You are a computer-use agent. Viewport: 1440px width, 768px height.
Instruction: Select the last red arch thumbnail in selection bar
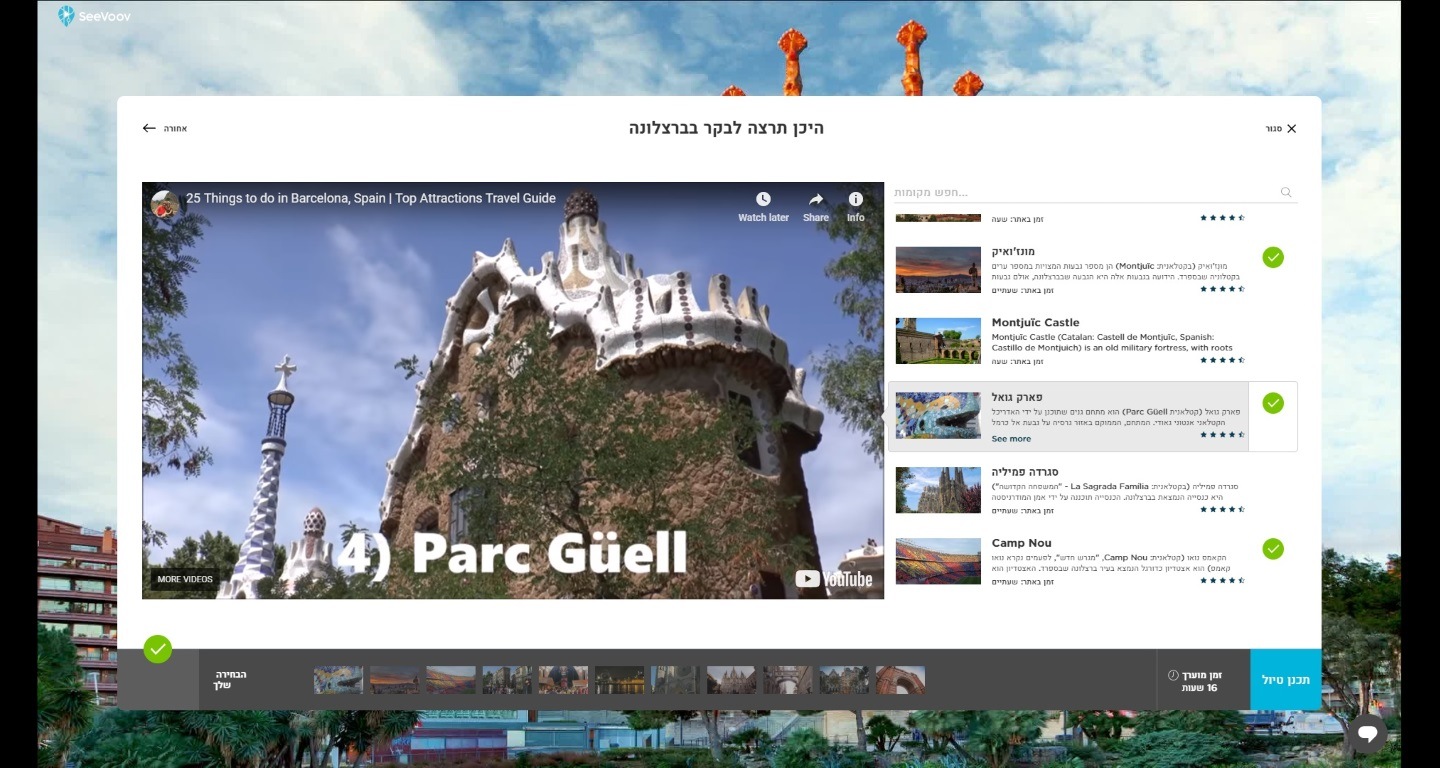[900, 680]
